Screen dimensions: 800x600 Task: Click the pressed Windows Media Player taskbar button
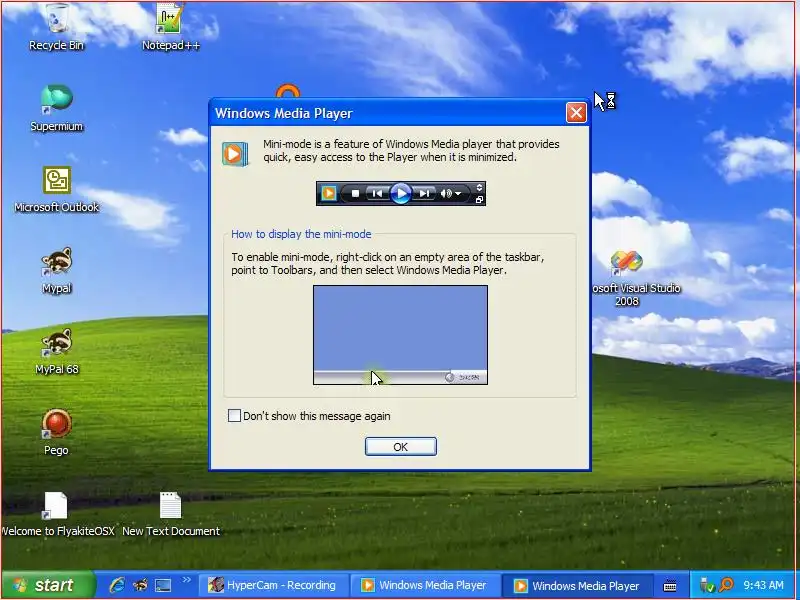pyautogui.click(x=578, y=585)
